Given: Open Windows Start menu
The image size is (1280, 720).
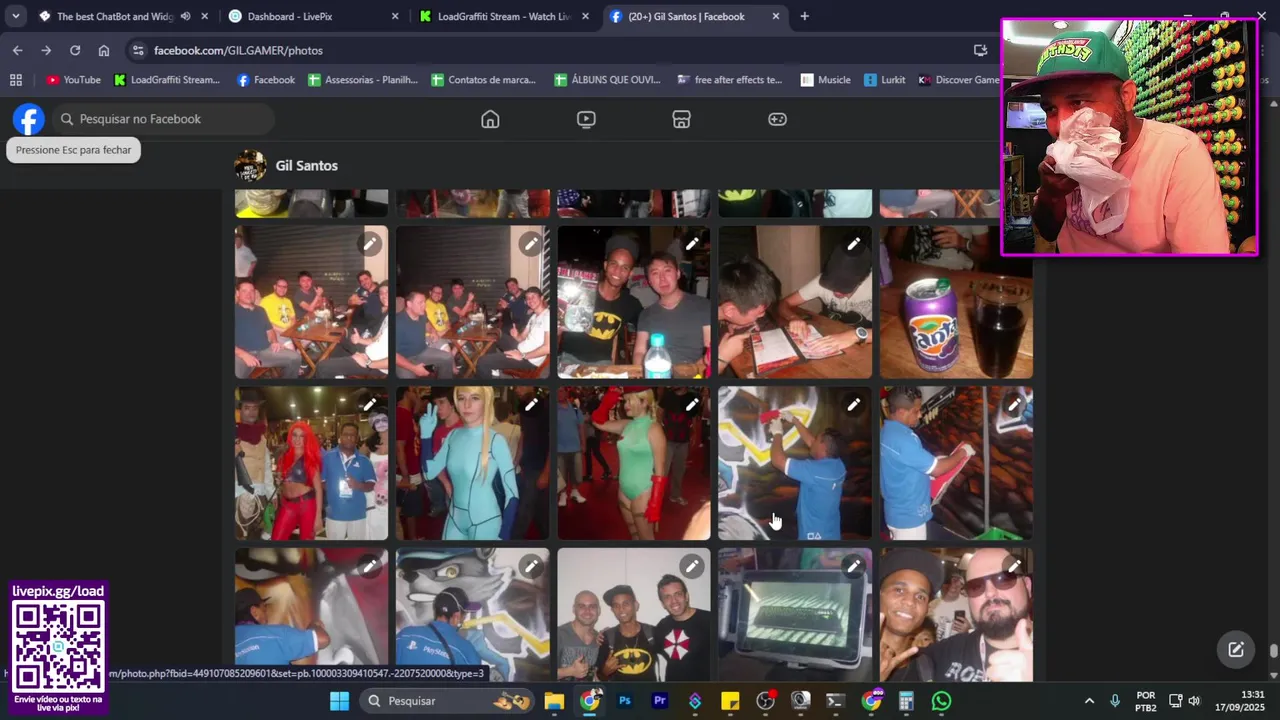Looking at the screenshot, I should pyautogui.click(x=339, y=701).
